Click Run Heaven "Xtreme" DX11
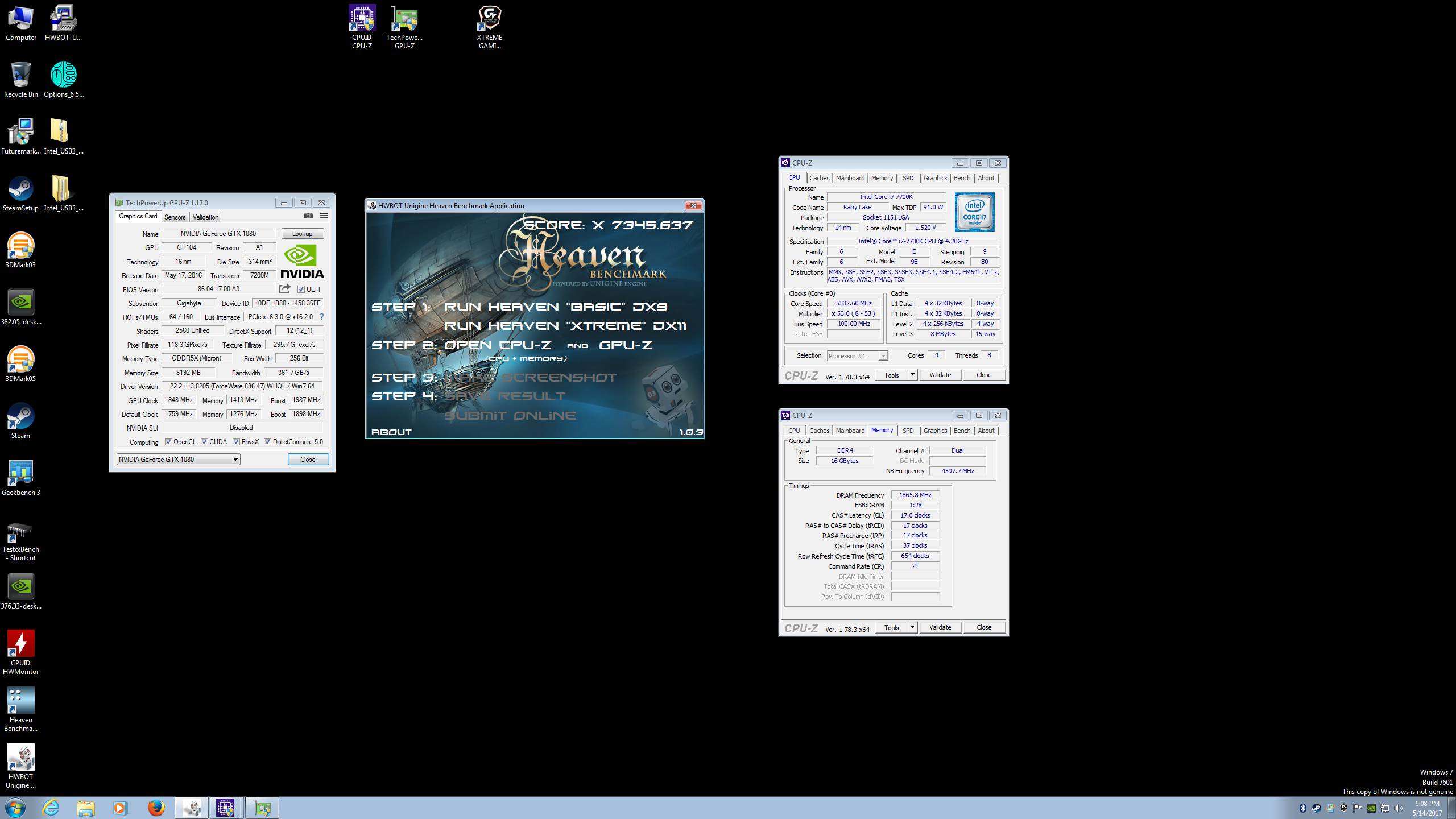 pos(565,326)
